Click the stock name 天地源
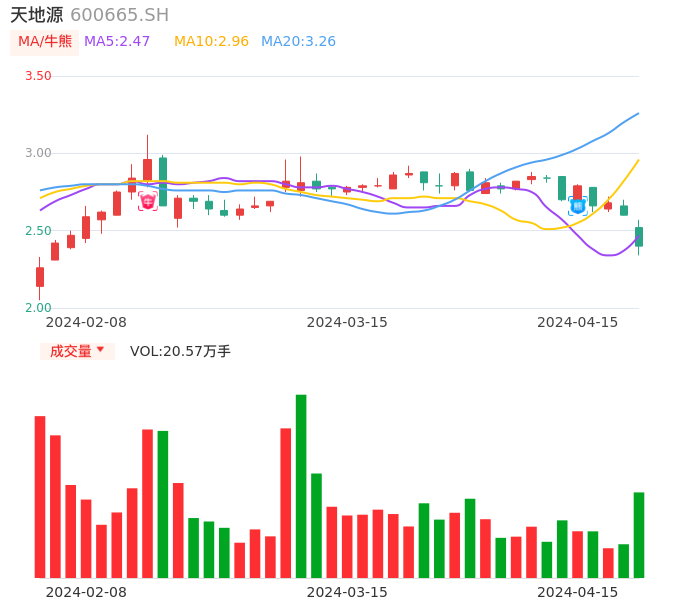Viewport: 686px width, 606px height. [36, 15]
